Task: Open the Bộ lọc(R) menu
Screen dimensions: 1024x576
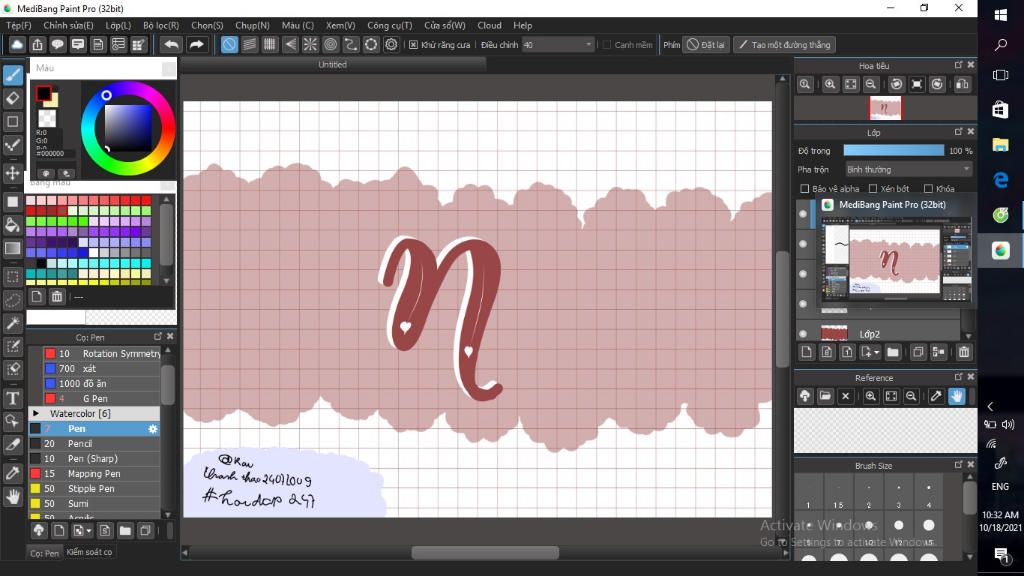Action: 161,25
